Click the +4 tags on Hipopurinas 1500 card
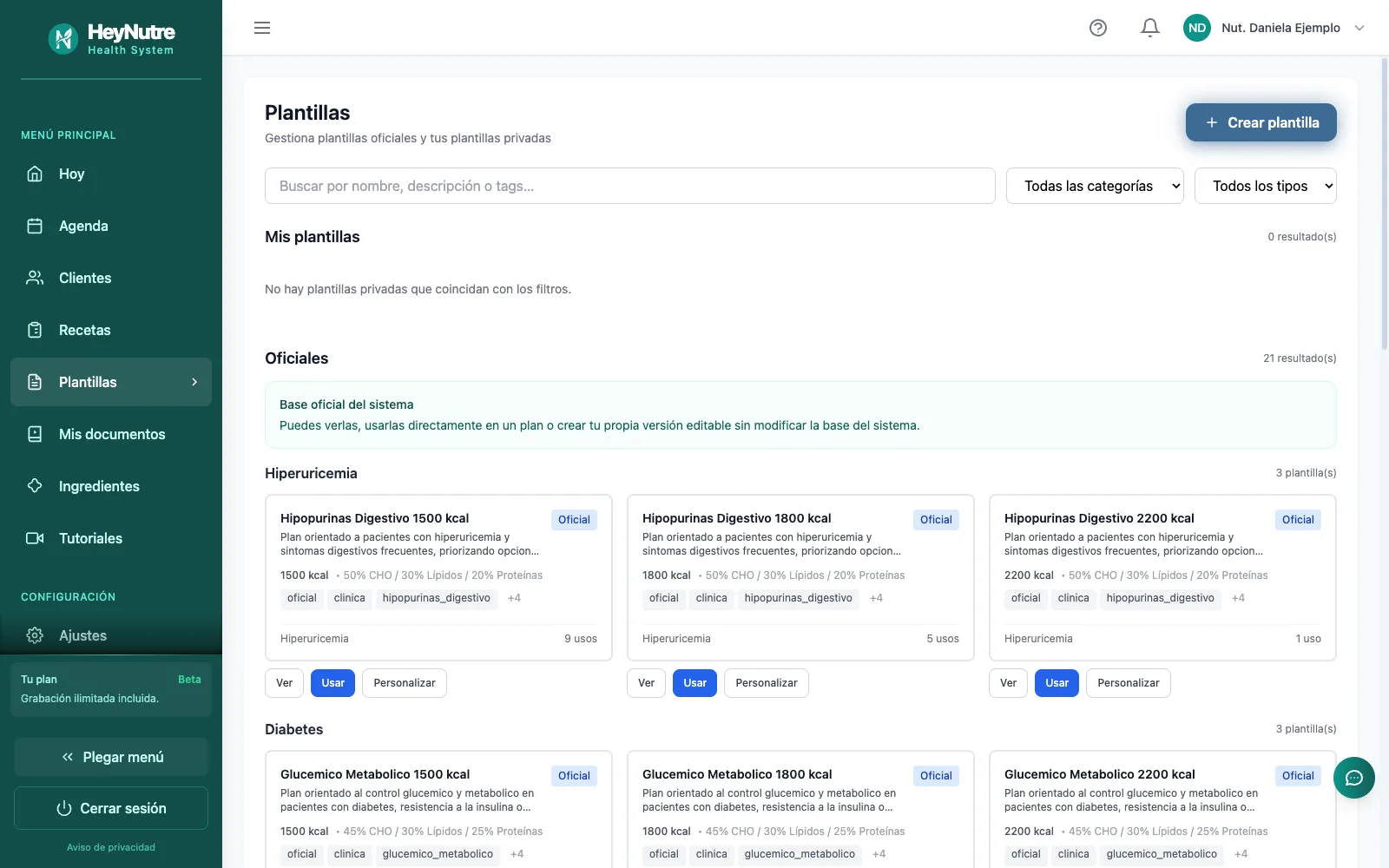1389x868 pixels. pyautogui.click(x=514, y=598)
